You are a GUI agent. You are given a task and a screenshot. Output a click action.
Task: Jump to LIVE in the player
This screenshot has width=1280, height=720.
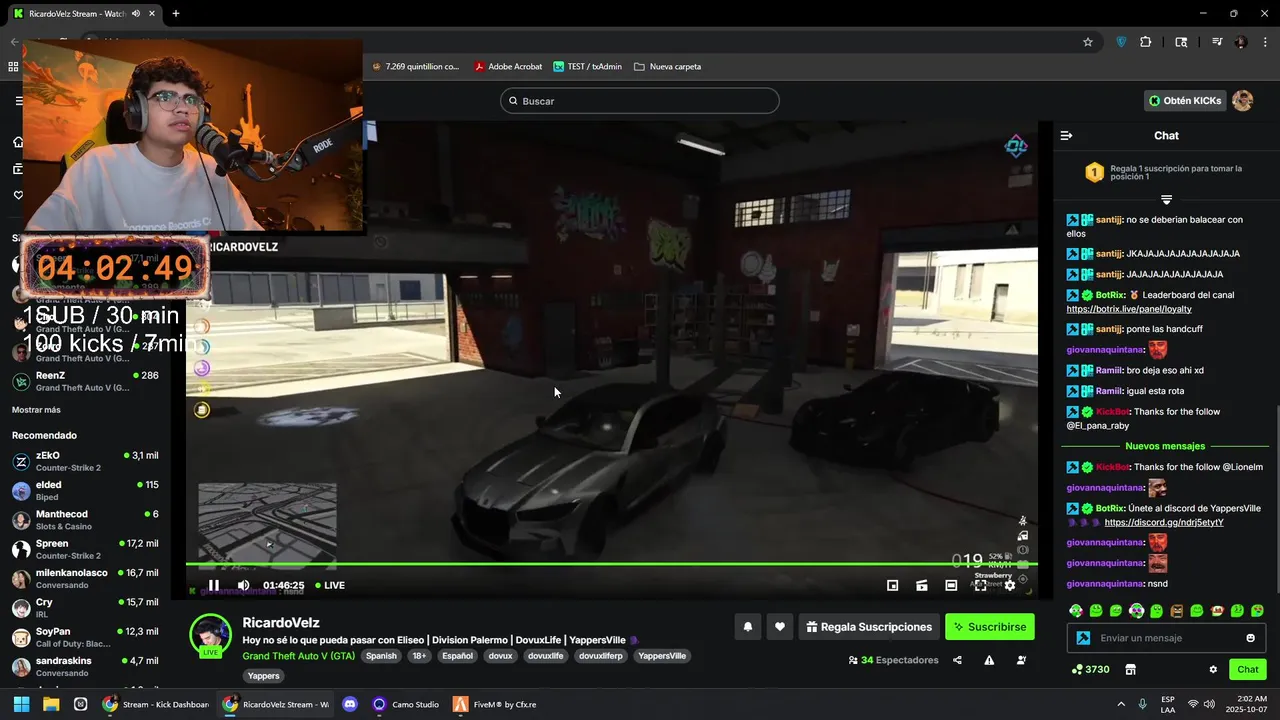tap(330, 585)
